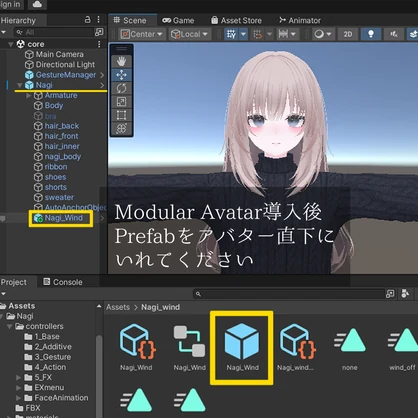
Task: Switch to the Console tab
Action: [63, 282]
